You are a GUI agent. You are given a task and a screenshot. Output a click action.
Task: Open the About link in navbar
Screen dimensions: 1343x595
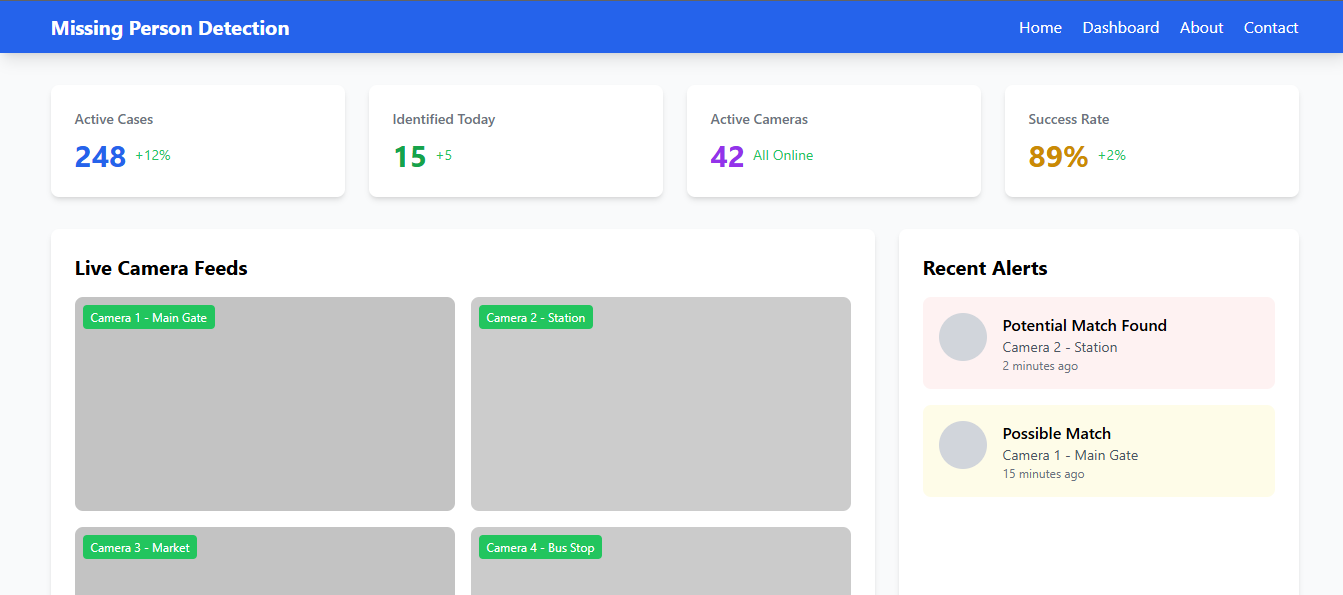[x=1201, y=28]
